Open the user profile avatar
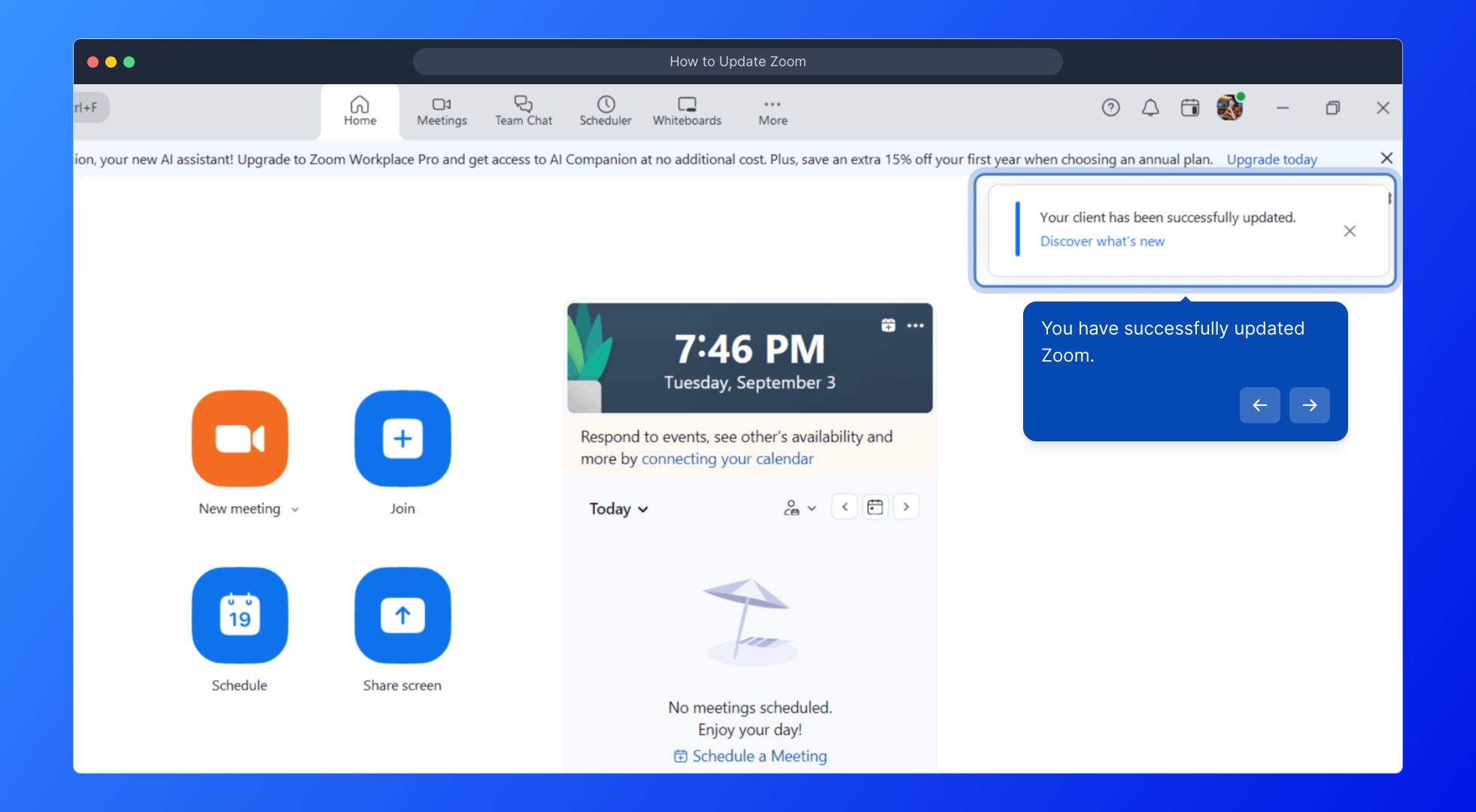This screenshot has width=1476, height=812. click(x=1230, y=108)
